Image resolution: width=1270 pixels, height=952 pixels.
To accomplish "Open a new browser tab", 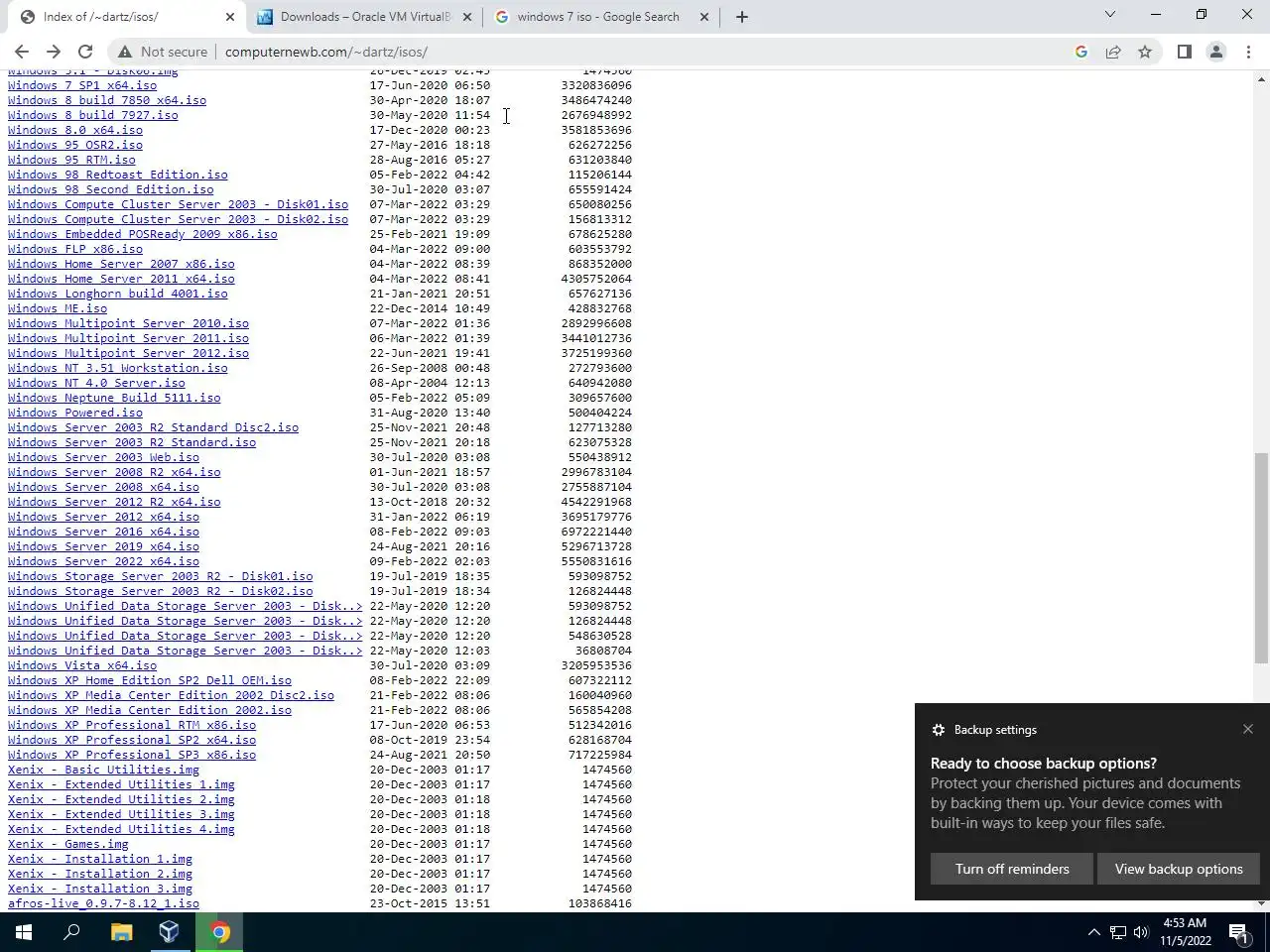I will (741, 17).
